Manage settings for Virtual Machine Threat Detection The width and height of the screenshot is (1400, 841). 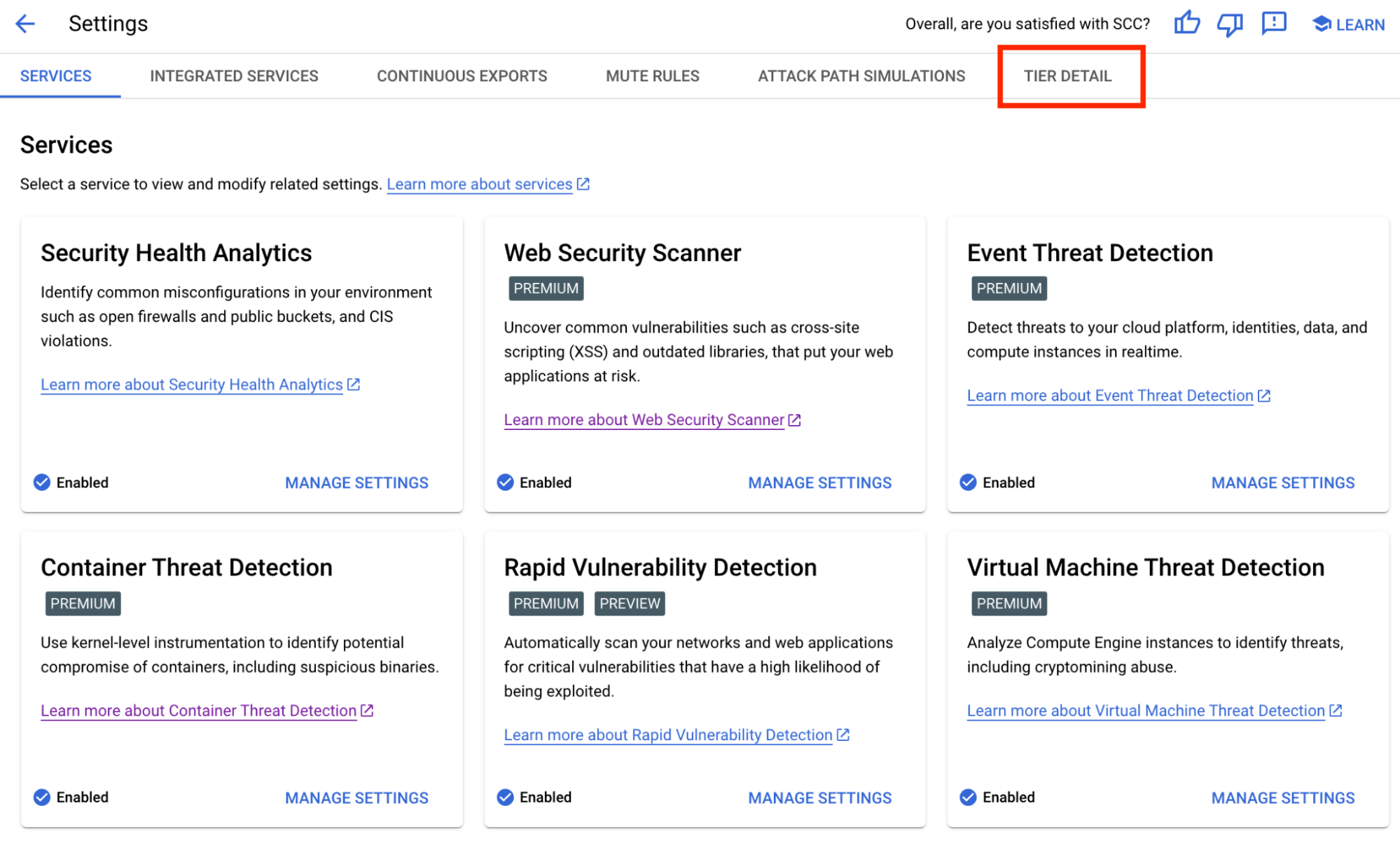coord(1282,798)
